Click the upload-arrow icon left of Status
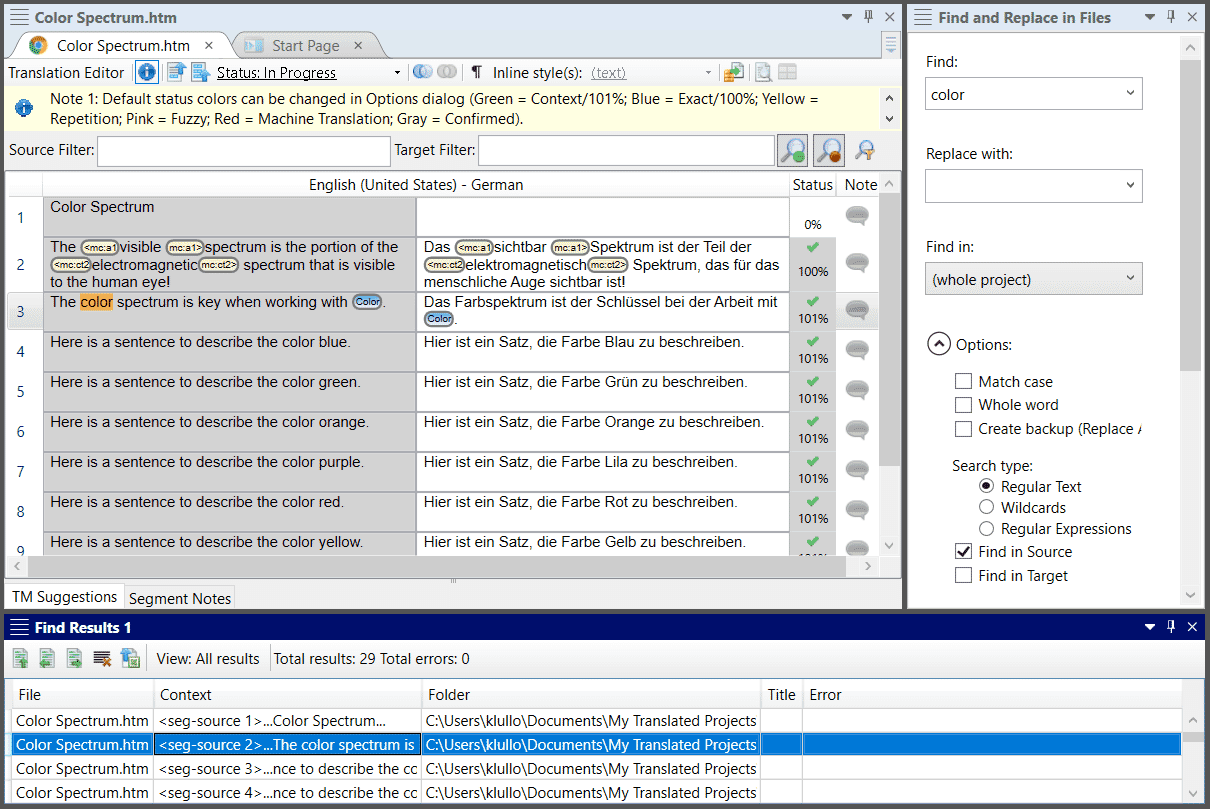The height and width of the screenshot is (809, 1210). click(x=177, y=72)
